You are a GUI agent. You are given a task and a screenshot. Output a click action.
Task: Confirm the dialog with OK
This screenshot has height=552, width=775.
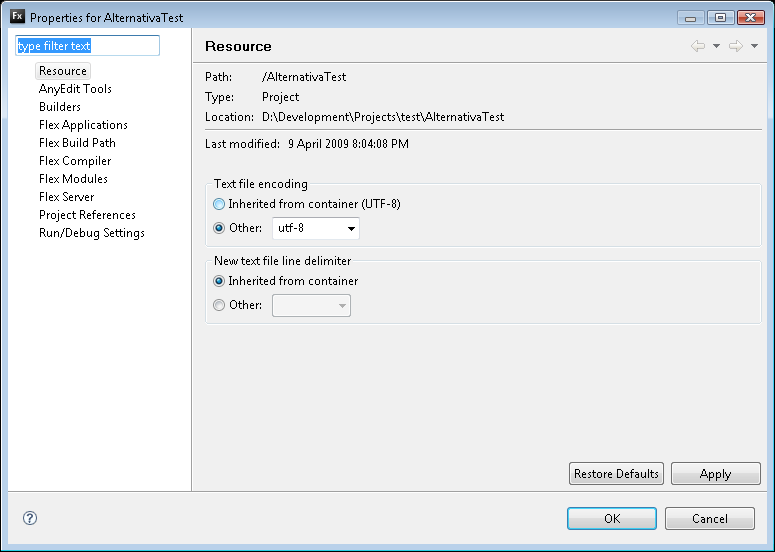[x=612, y=518]
